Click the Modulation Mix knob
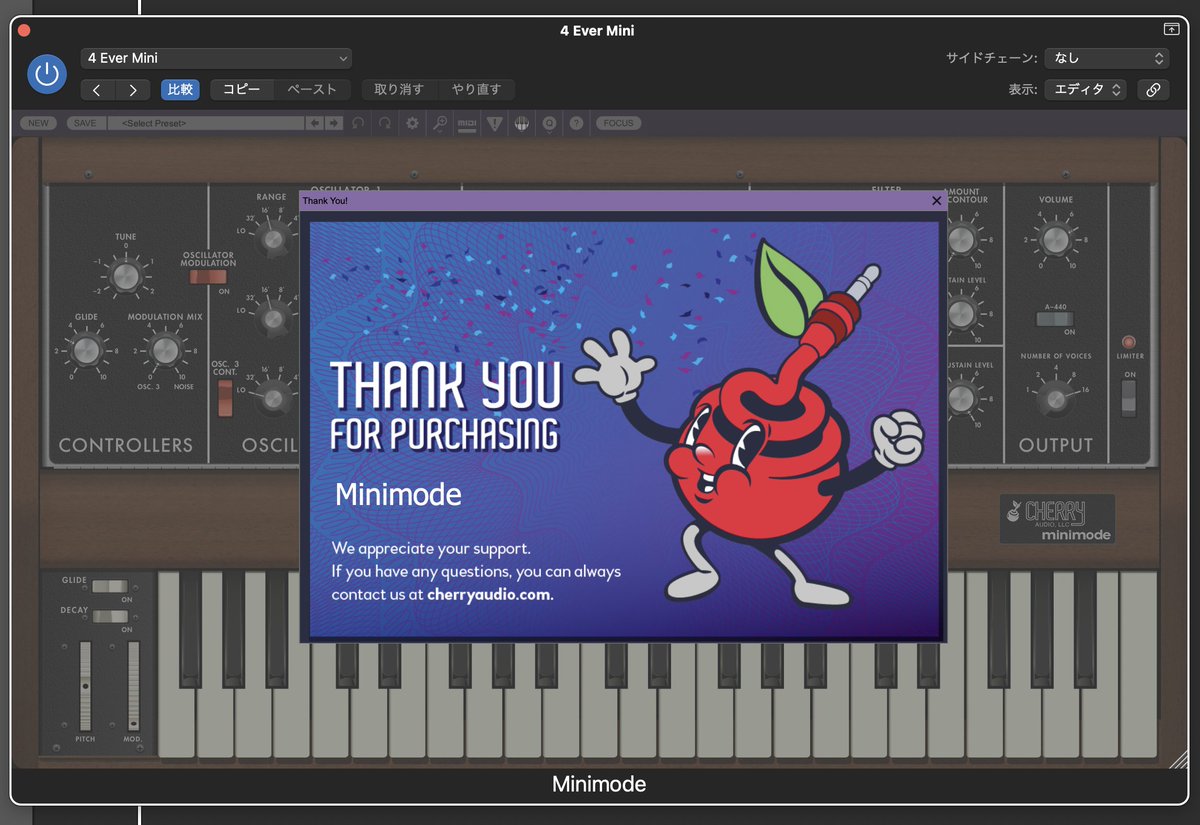1200x825 pixels. tap(165, 350)
